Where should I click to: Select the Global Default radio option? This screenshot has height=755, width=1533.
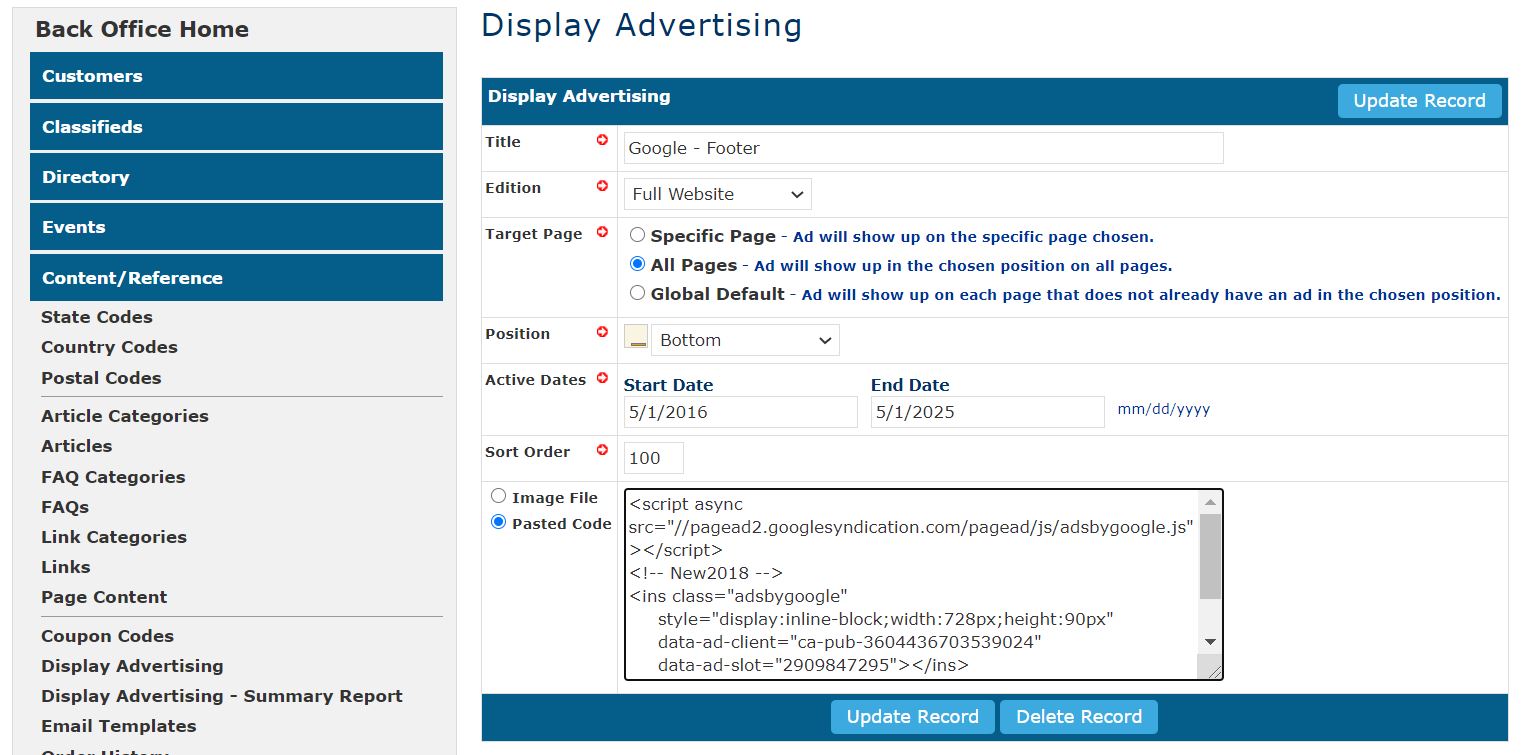point(637,294)
